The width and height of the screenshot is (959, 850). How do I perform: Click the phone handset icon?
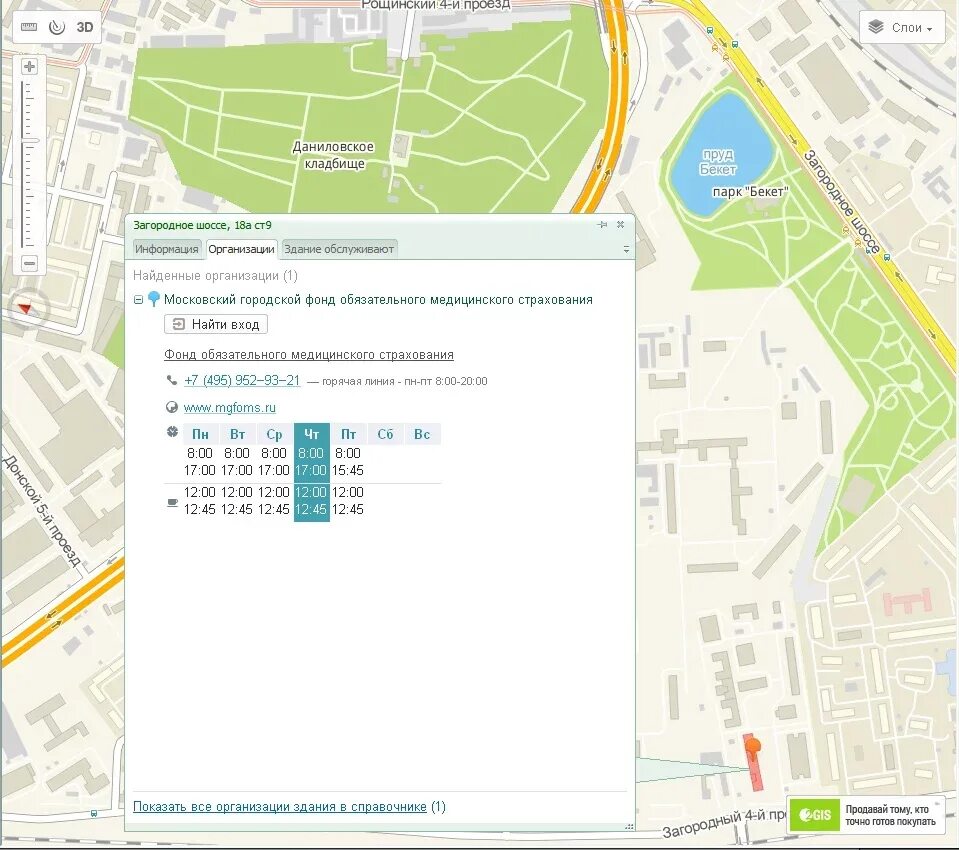171,380
